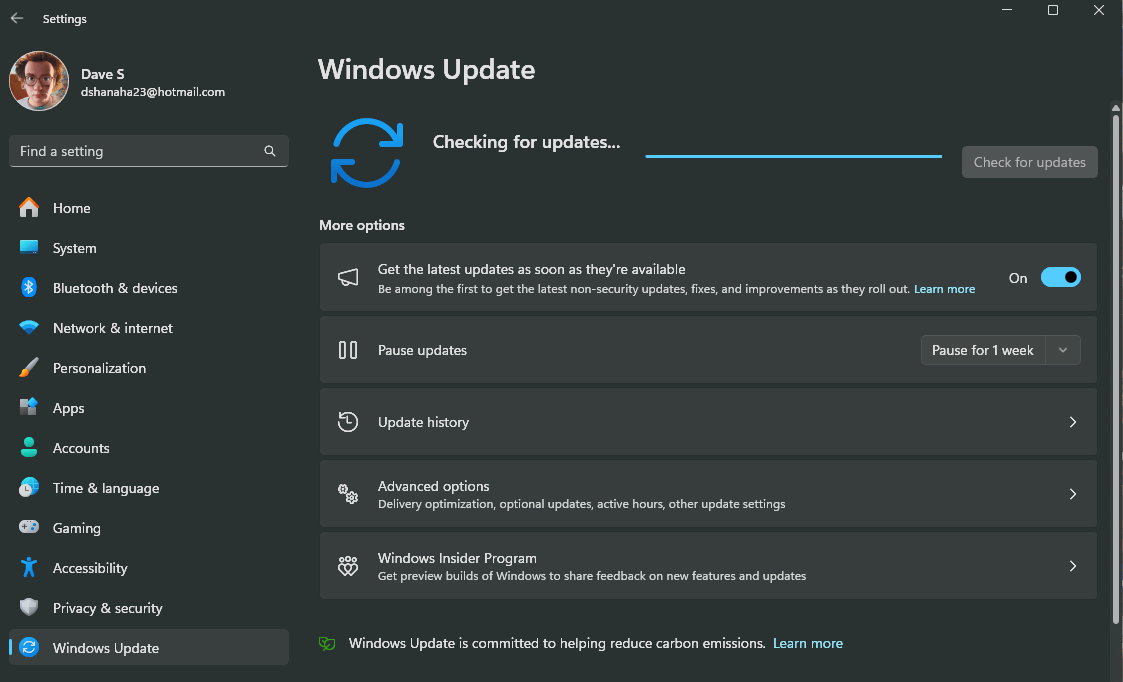
Task: Click inside the Find a setting box
Action: pyautogui.click(x=140, y=150)
